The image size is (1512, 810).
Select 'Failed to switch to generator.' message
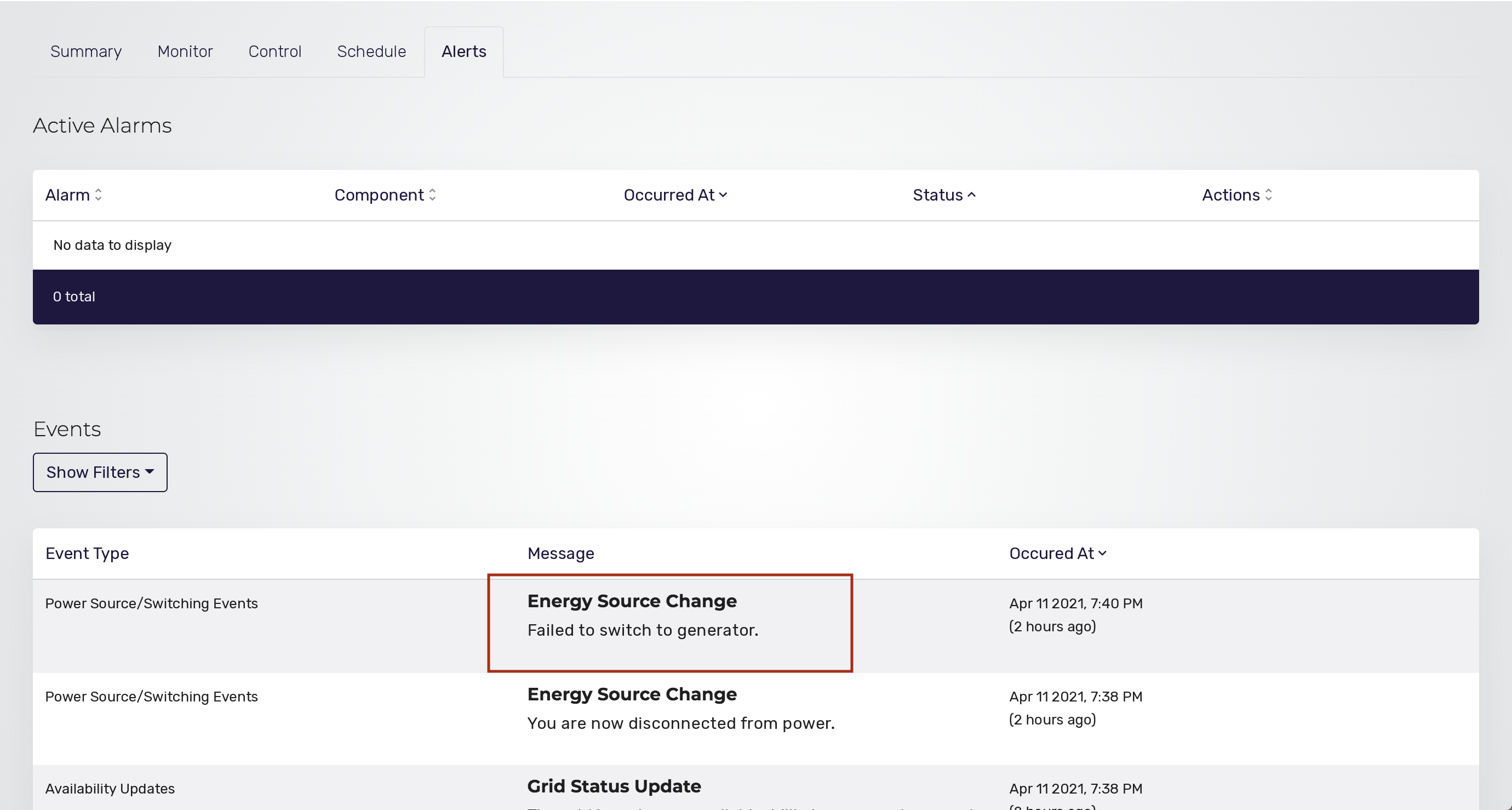[x=643, y=630]
